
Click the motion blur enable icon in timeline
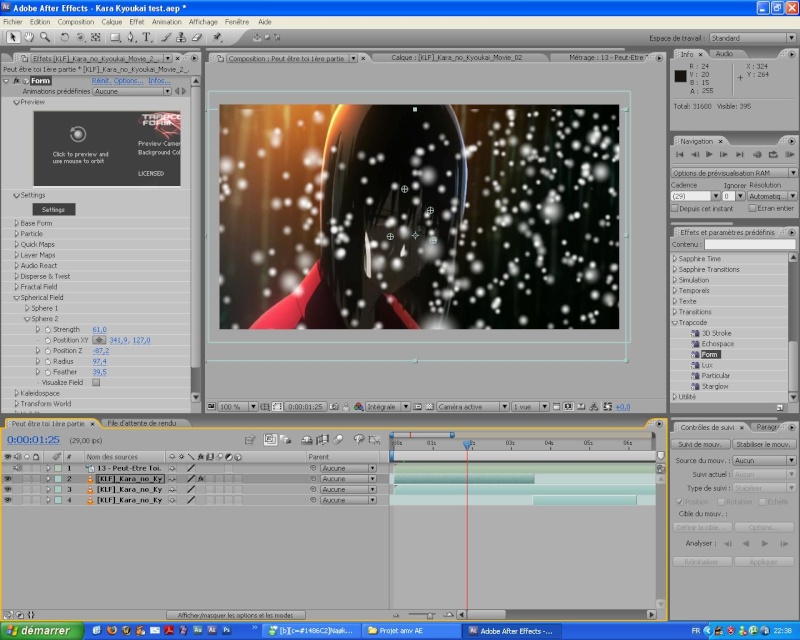(338, 439)
